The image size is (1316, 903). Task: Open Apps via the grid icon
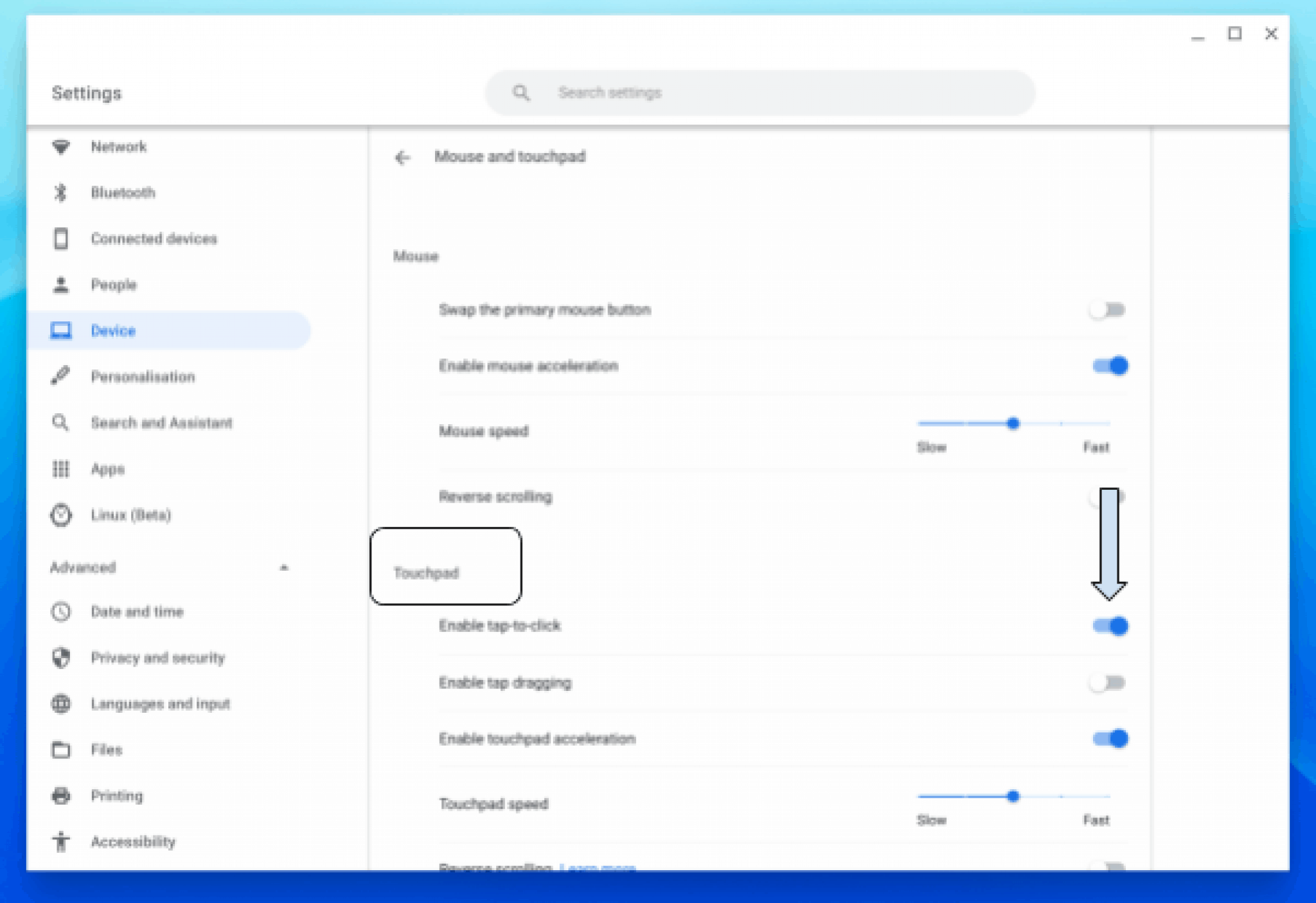tap(61, 469)
